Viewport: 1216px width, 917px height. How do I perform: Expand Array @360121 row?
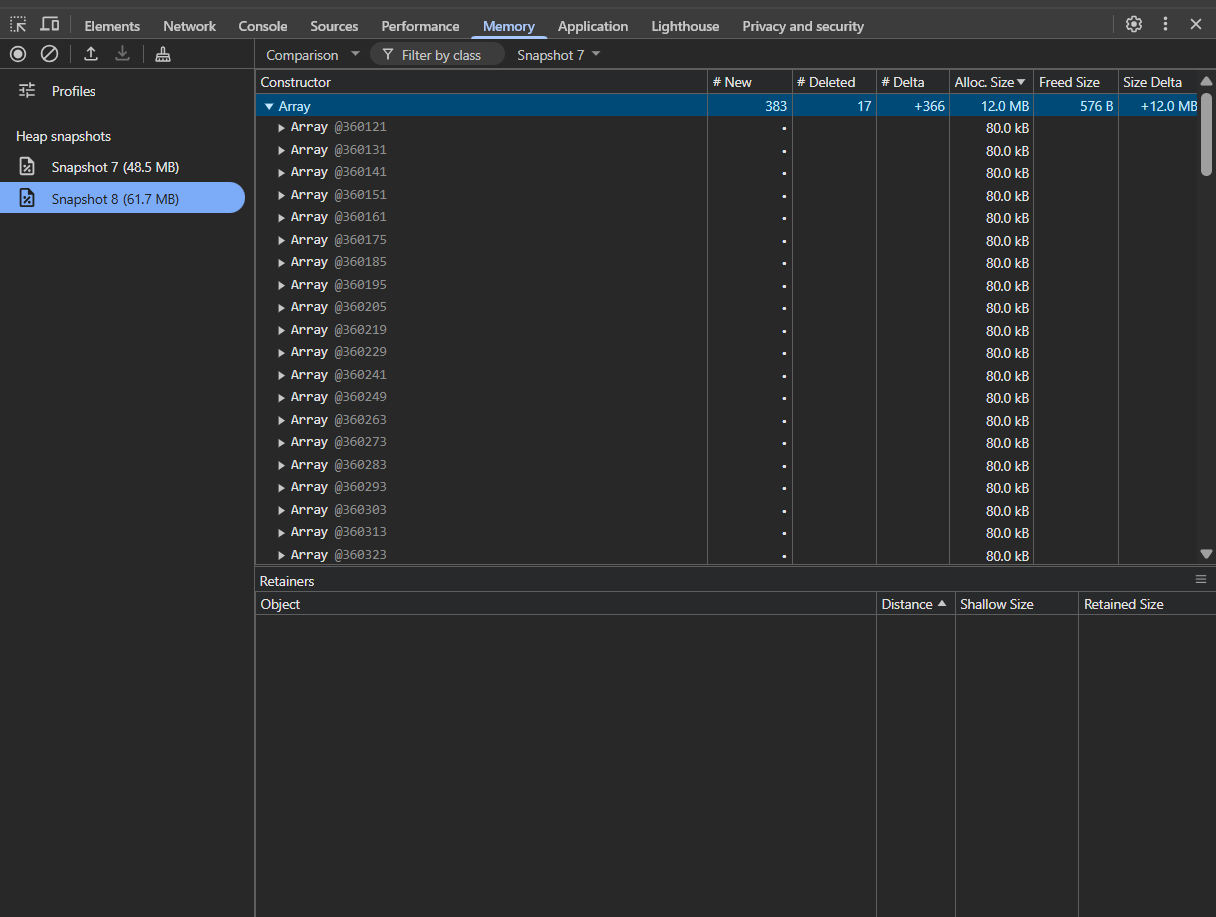pyautogui.click(x=282, y=127)
